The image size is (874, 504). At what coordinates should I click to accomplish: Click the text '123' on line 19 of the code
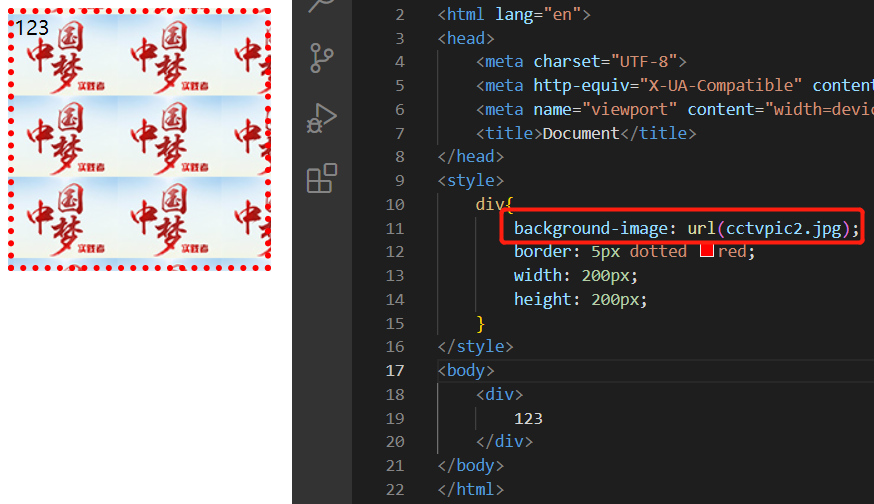click(528, 418)
